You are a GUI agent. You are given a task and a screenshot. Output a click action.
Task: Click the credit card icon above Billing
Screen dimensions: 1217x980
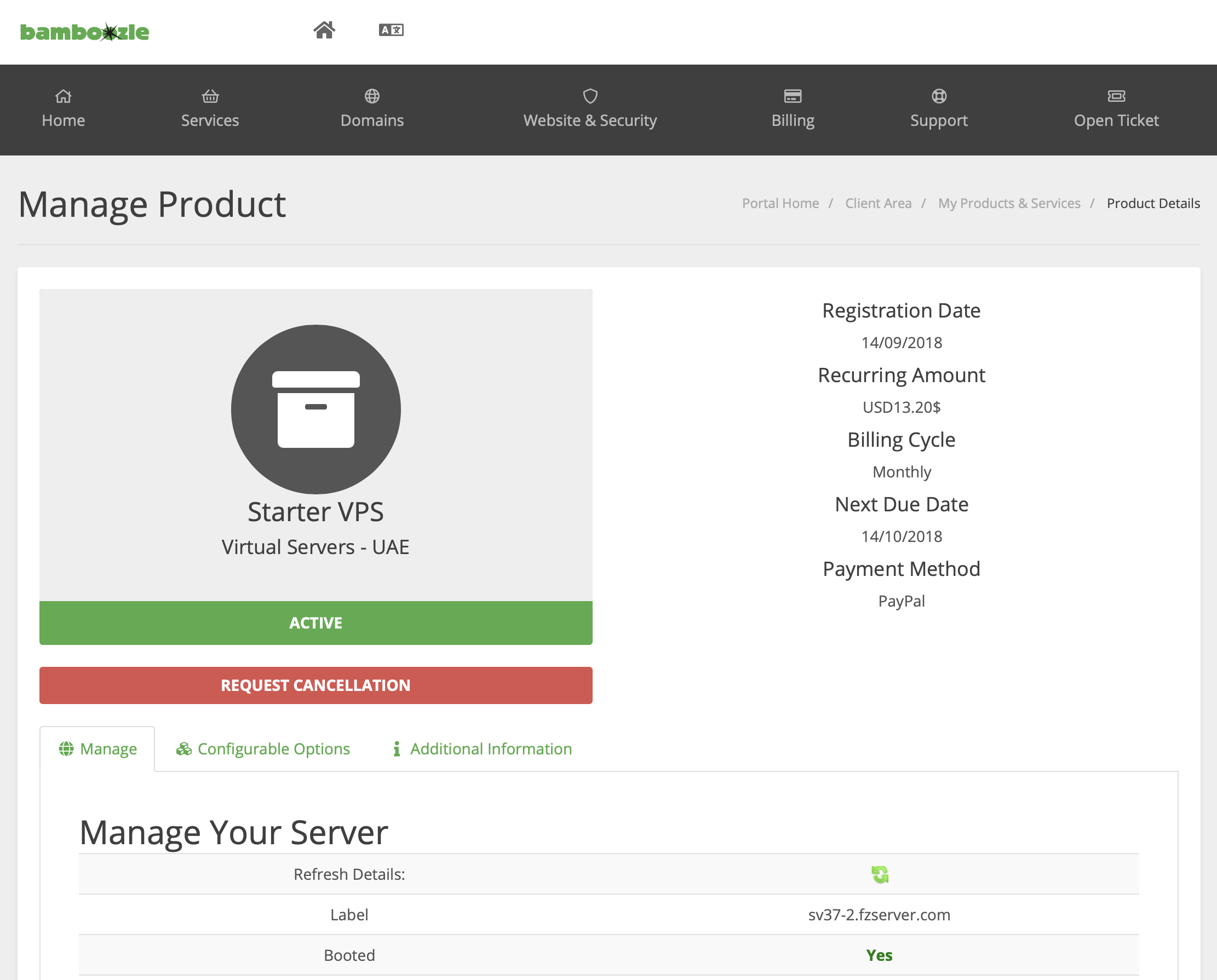click(793, 96)
